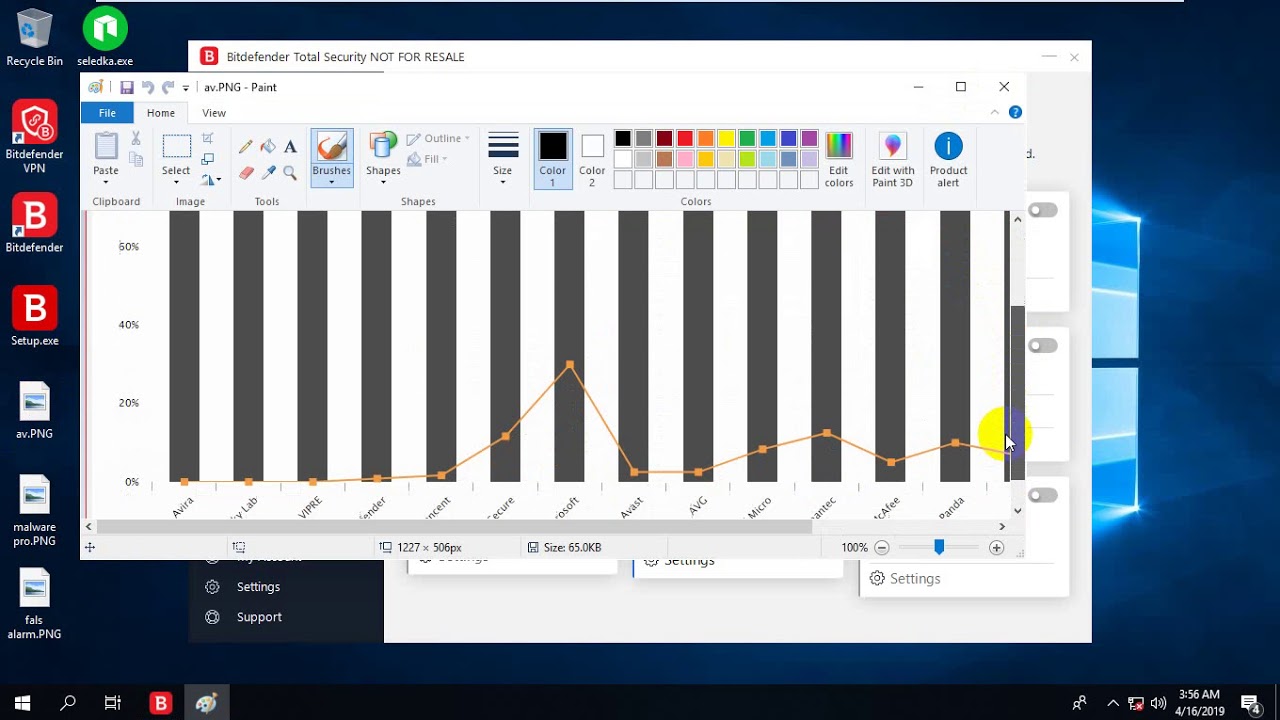This screenshot has width=1280, height=720.
Task: Click Bitdefender icon on the taskbar
Action: tap(160, 703)
